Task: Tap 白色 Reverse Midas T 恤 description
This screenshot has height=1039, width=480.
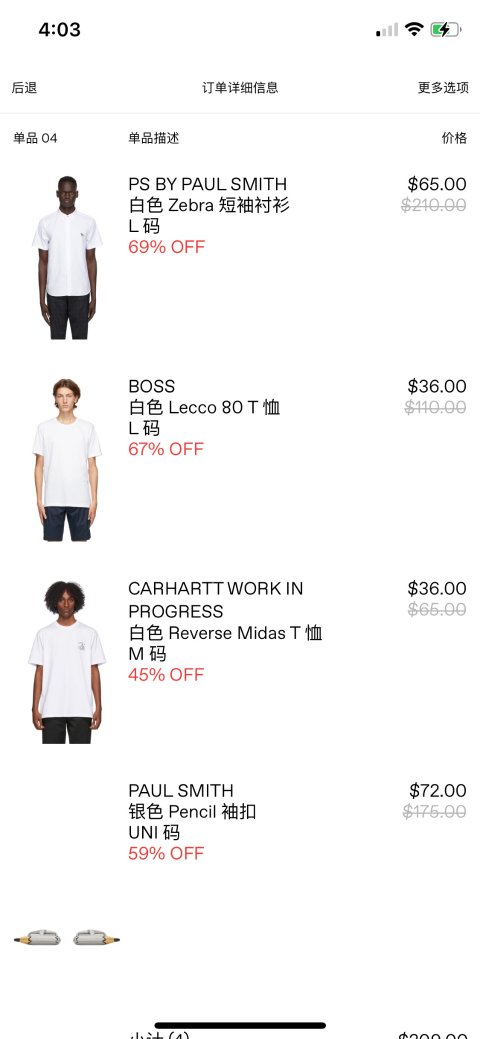Action: click(225, 632)
